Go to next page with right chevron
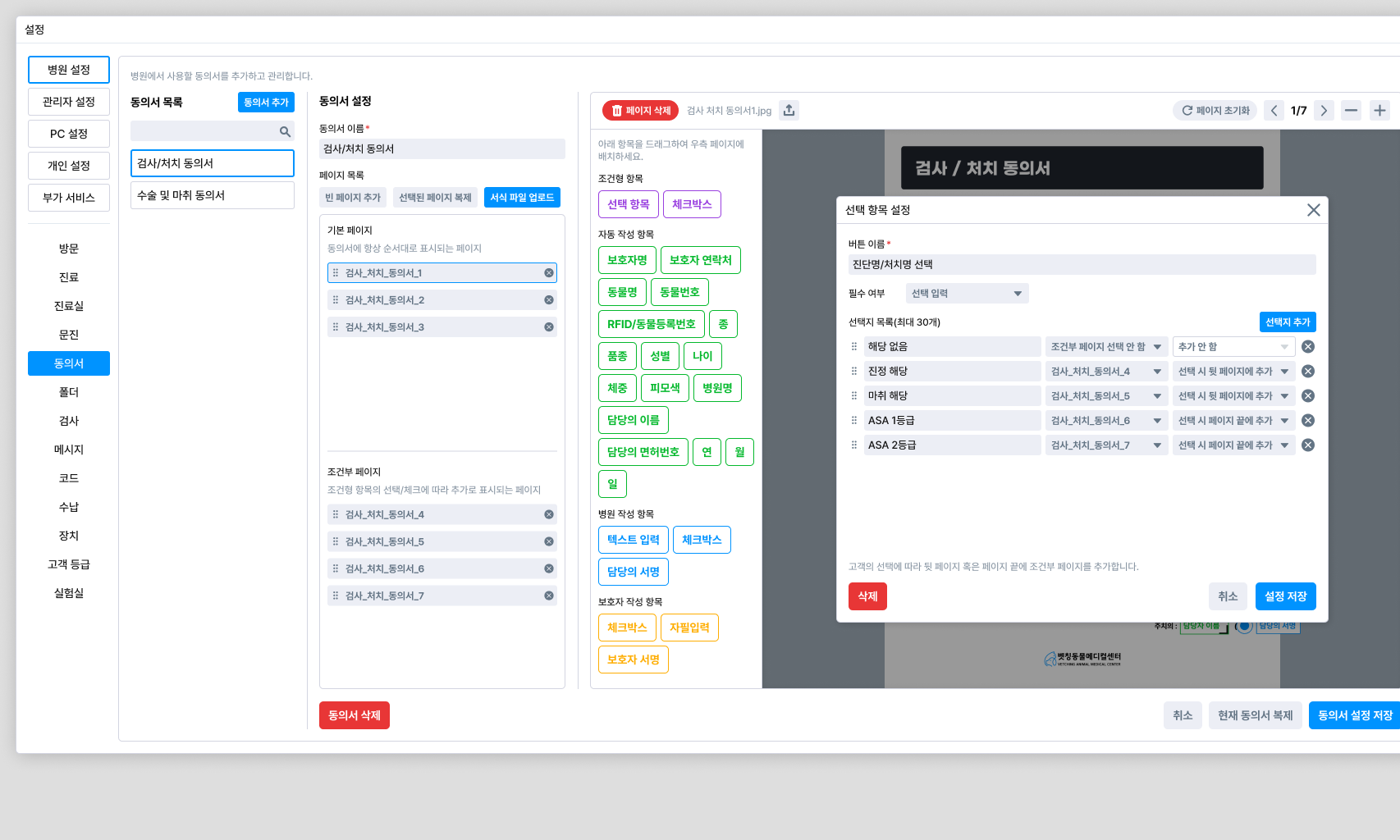This screenshot has width=1400, height=840. coord(1324,110)
